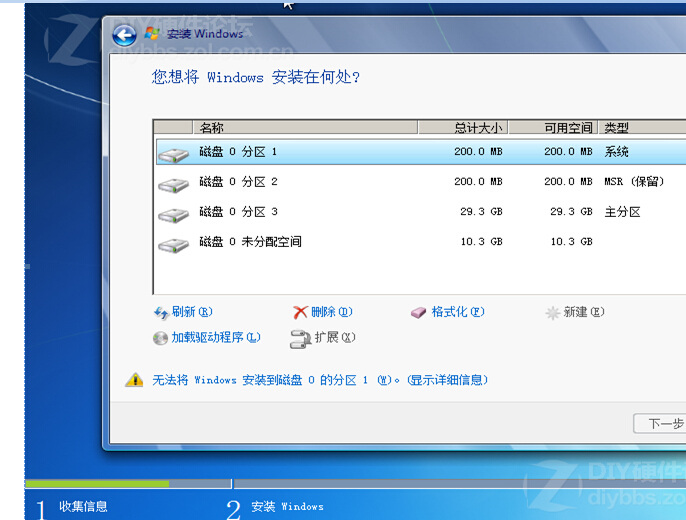The image size is (686, 520).
Task: Click heading 您想将 Windows 安装在何处?
Action: 256,77
